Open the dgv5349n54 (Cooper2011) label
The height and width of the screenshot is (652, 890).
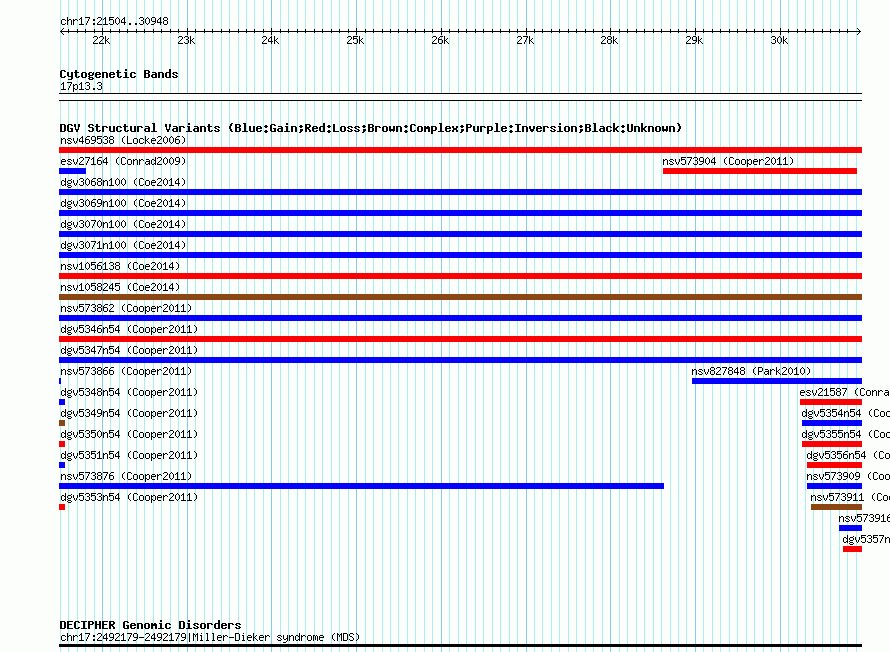[x=129, y=413]
